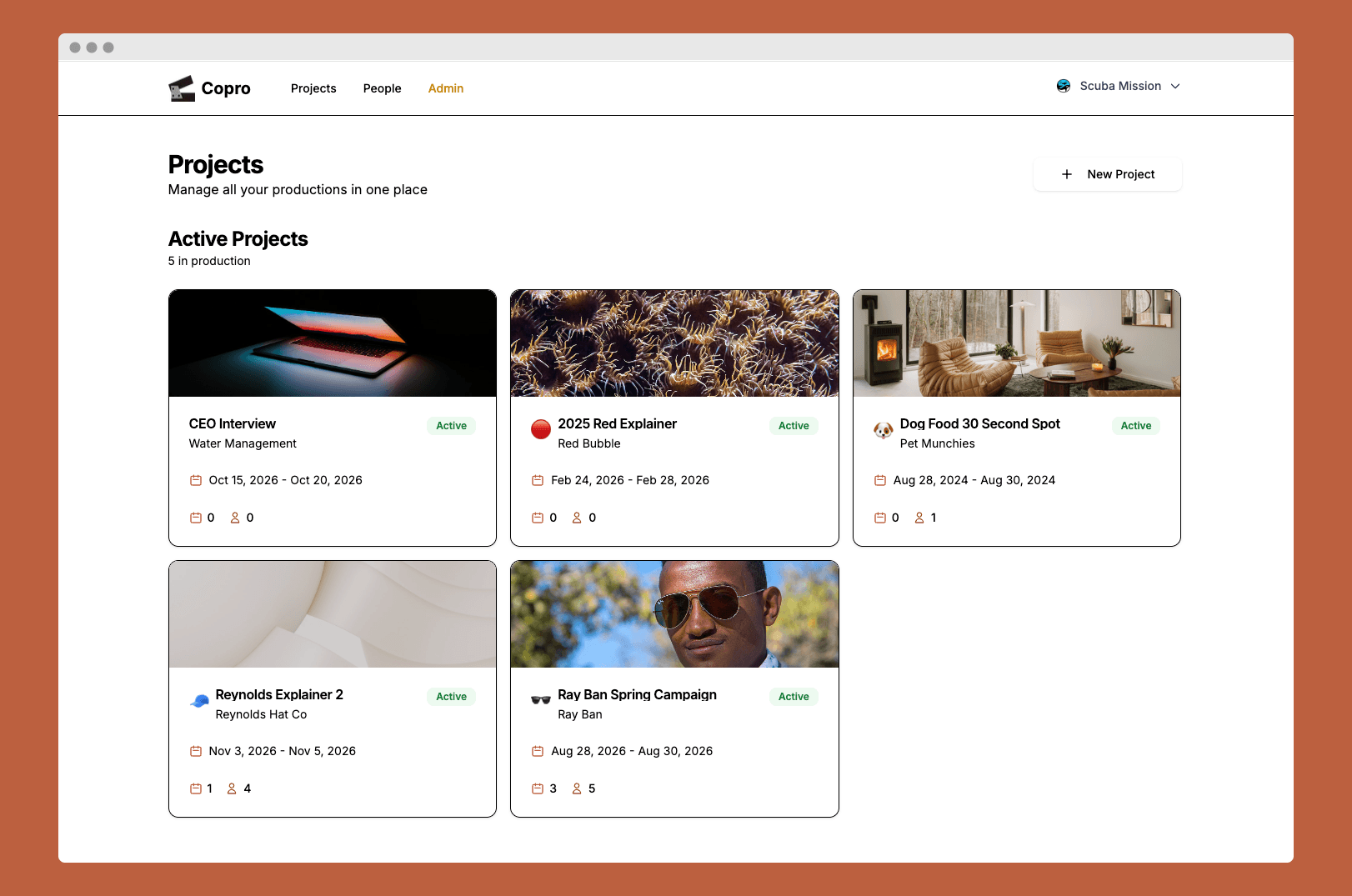The width and height of the screenshot is (1352, 896).
Task: Click the New Project button
Action: click(1107, 174)
